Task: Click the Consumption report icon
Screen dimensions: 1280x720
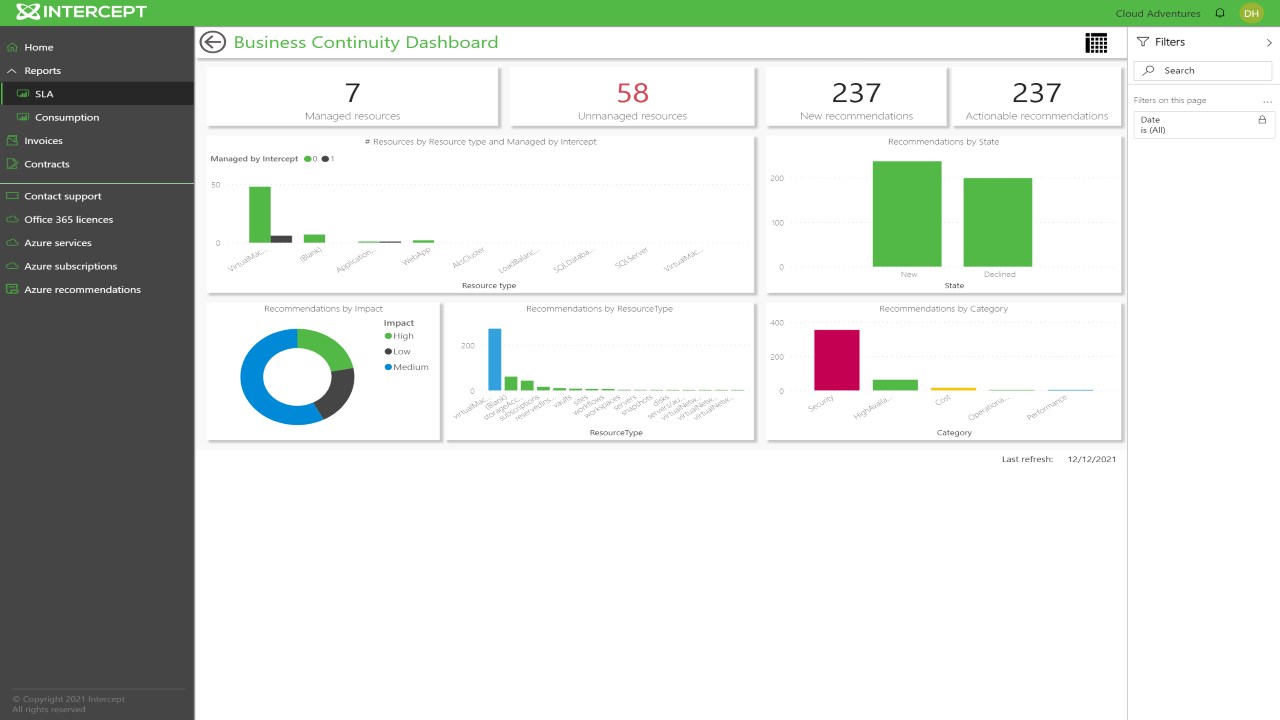Action: [23, 117]
